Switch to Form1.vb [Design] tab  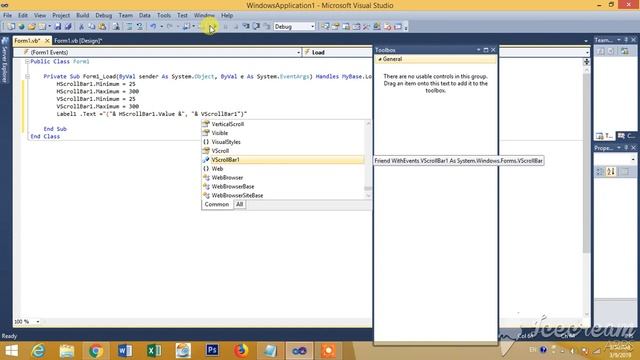[78, 41]
